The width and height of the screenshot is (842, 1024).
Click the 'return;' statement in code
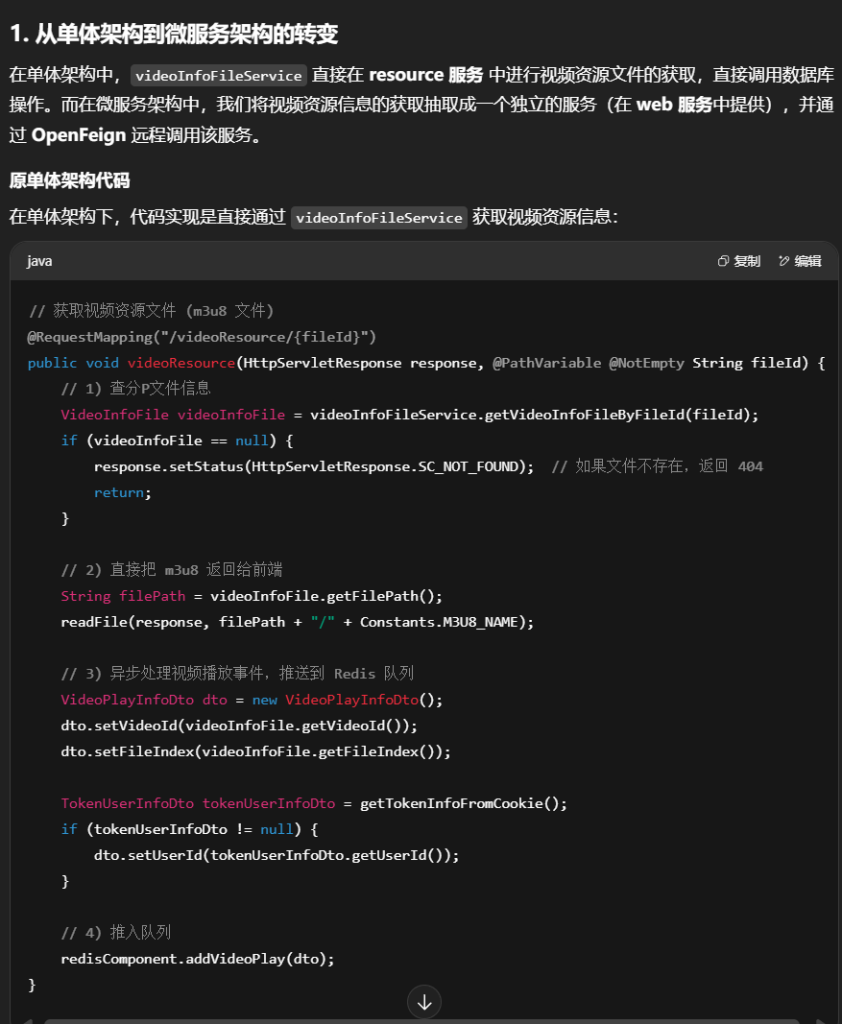(x=122, y=492)
